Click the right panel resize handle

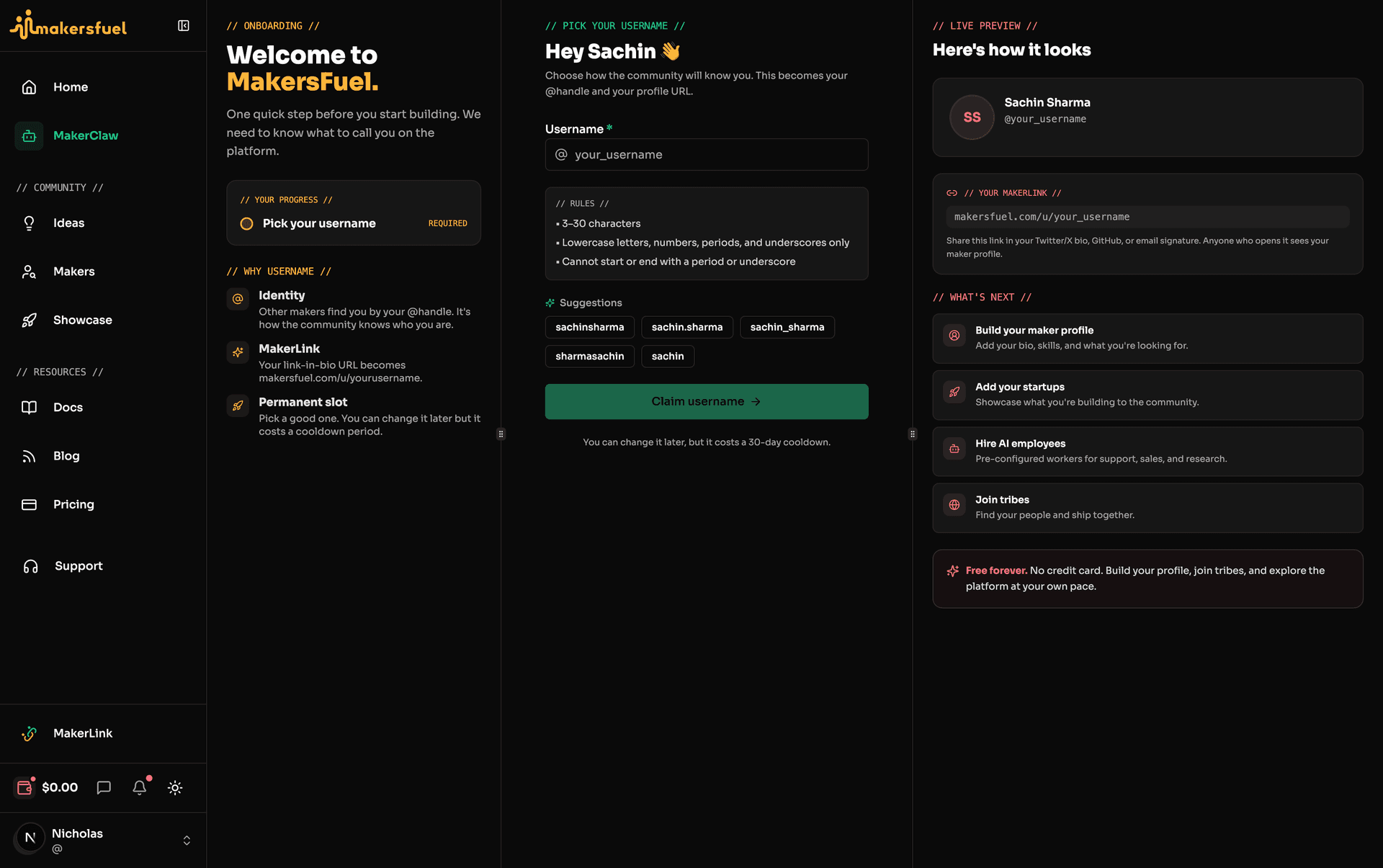[x=913, y=434]
